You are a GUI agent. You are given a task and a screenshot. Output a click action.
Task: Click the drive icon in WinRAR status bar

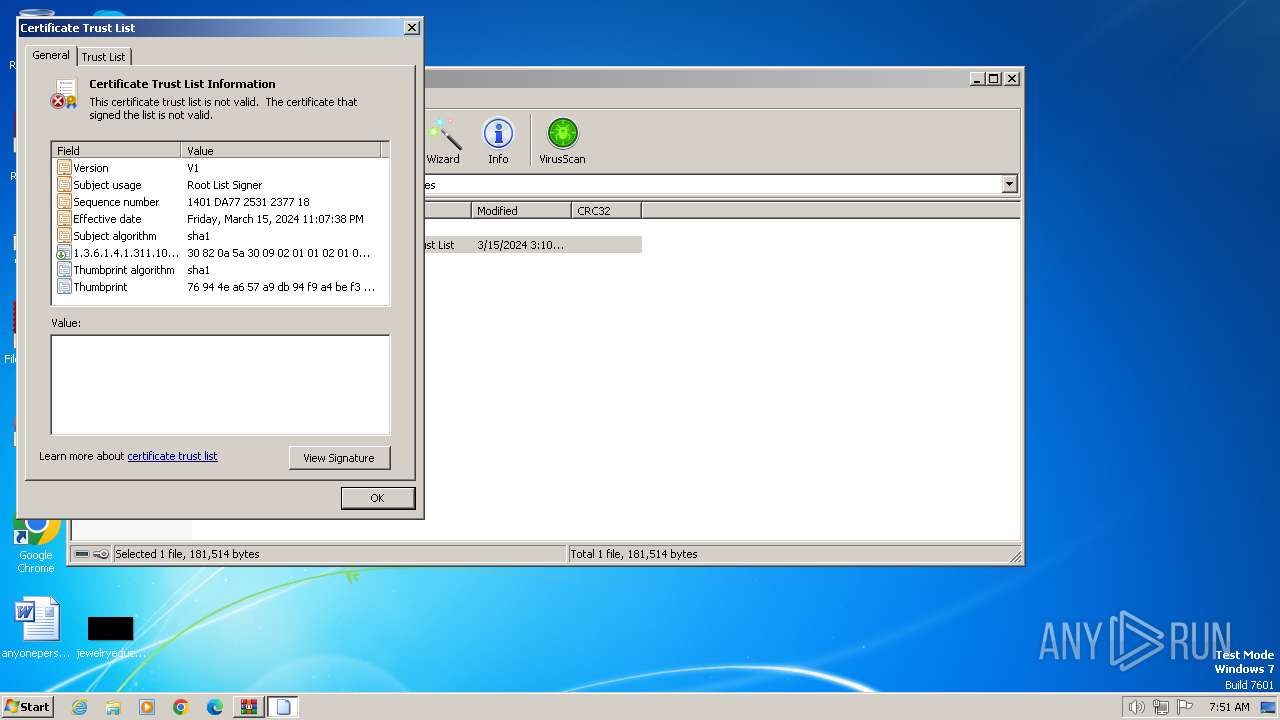[x=82, y=554]
